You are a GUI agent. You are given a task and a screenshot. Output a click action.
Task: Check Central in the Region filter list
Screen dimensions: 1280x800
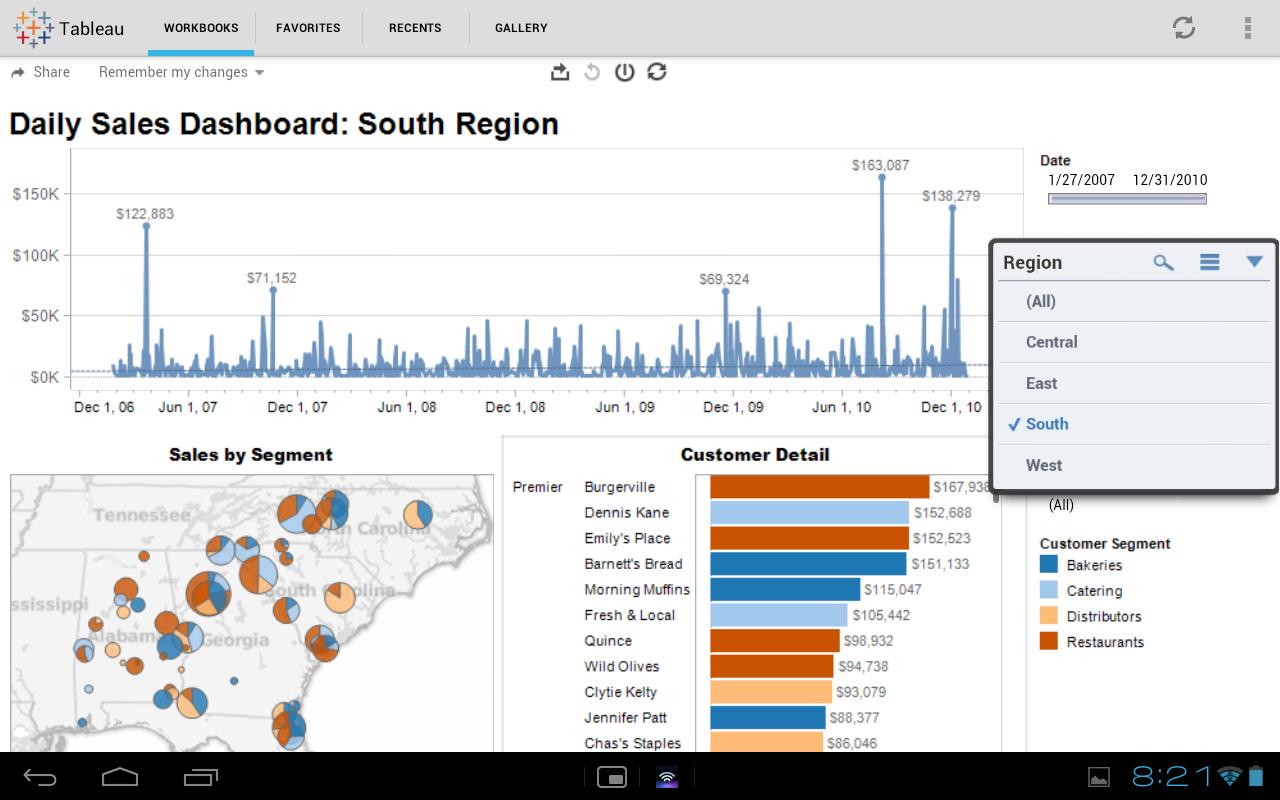(1051, 342)
